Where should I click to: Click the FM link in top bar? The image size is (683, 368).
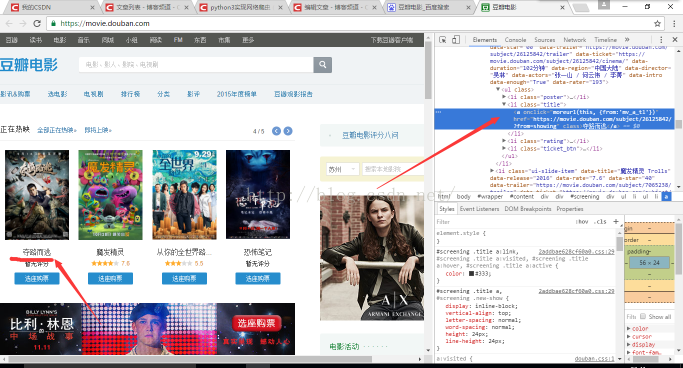tap(178, 40)
